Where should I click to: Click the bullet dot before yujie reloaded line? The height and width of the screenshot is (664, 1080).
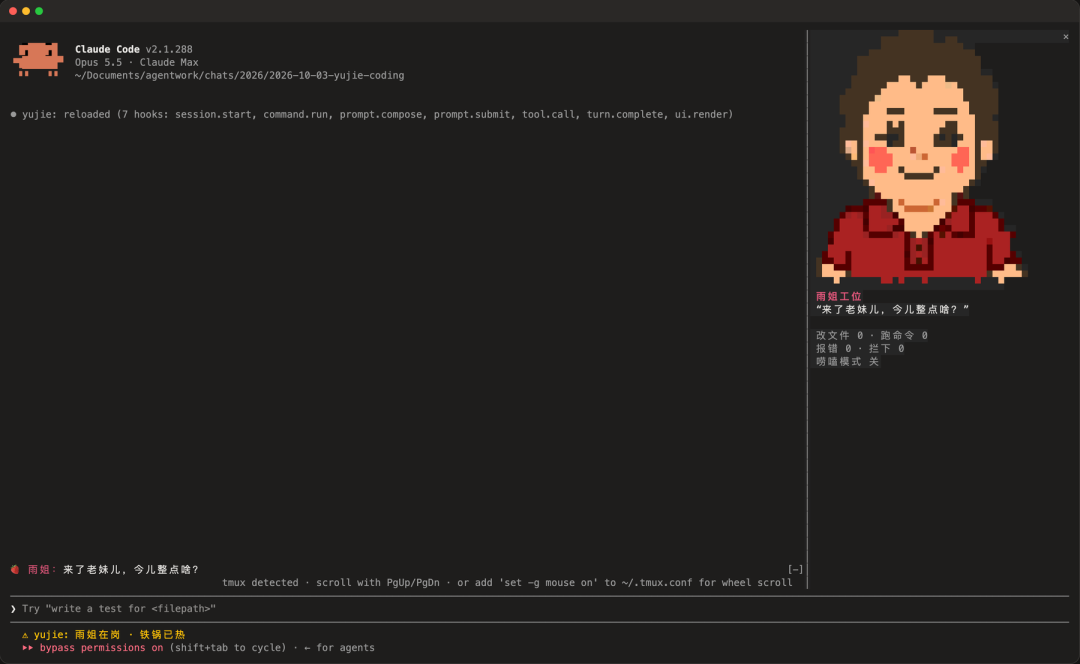[13, 114]
